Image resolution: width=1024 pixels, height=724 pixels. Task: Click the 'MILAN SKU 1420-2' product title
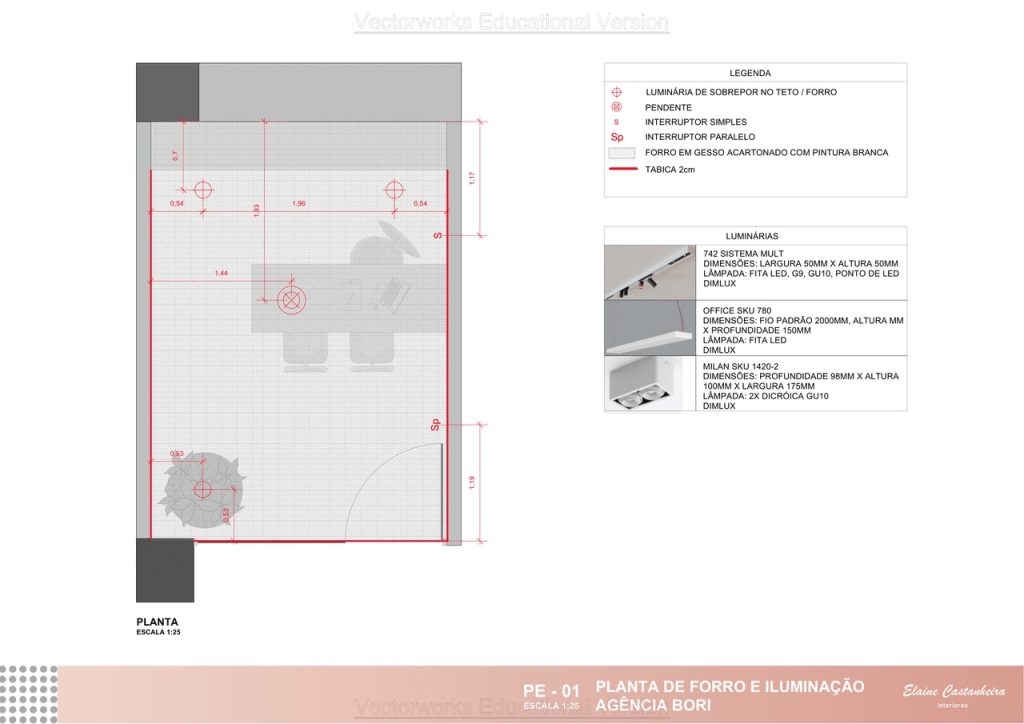[741, 367]
